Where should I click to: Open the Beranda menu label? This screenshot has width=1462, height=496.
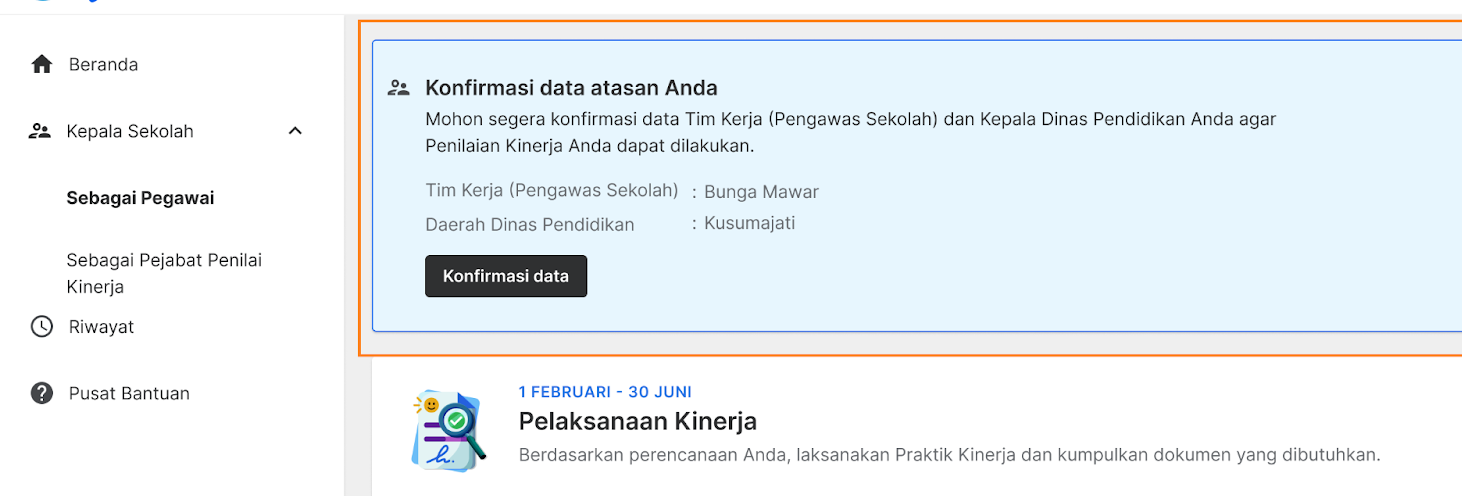(x=103, y=65)
